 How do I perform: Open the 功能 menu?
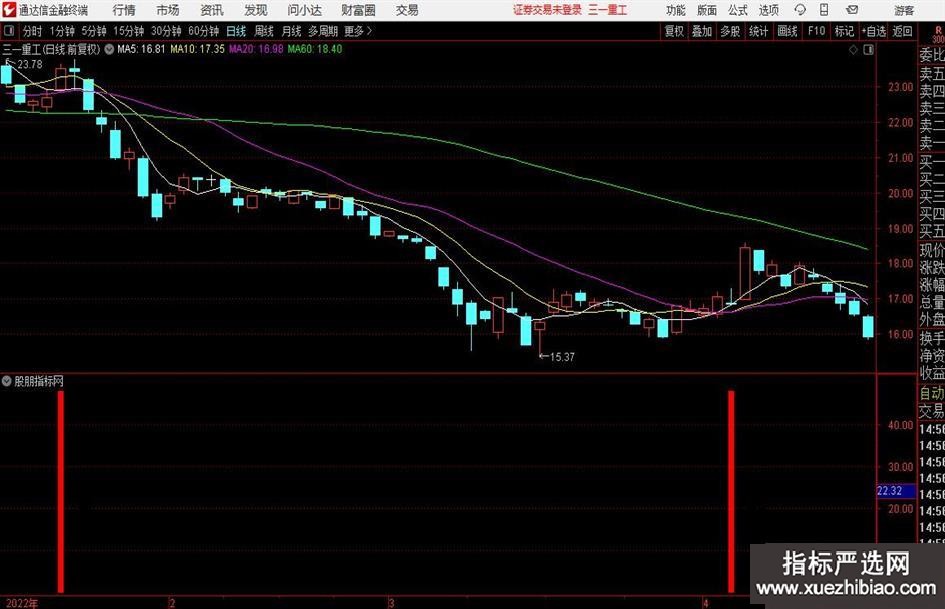click(x=676, y=10)
